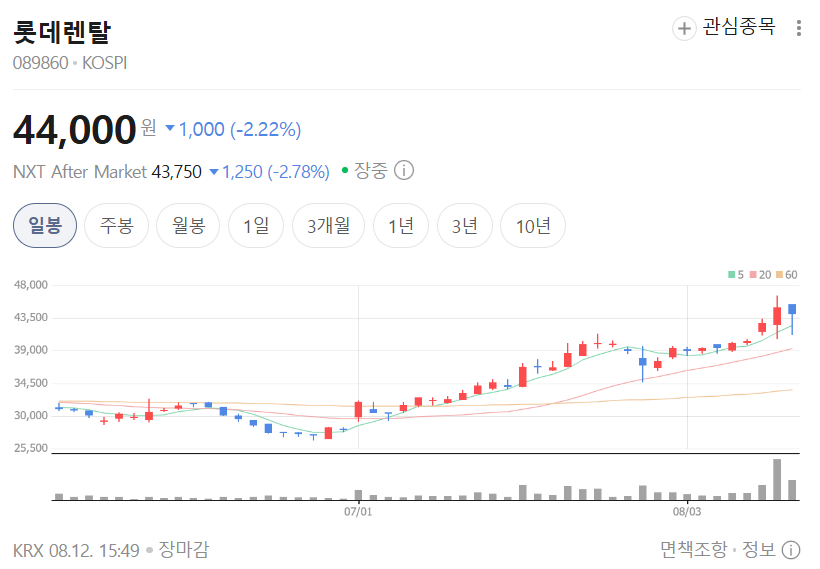Select the 1일 range tab
Screen dimensions: 820x569
click(256, 225)
